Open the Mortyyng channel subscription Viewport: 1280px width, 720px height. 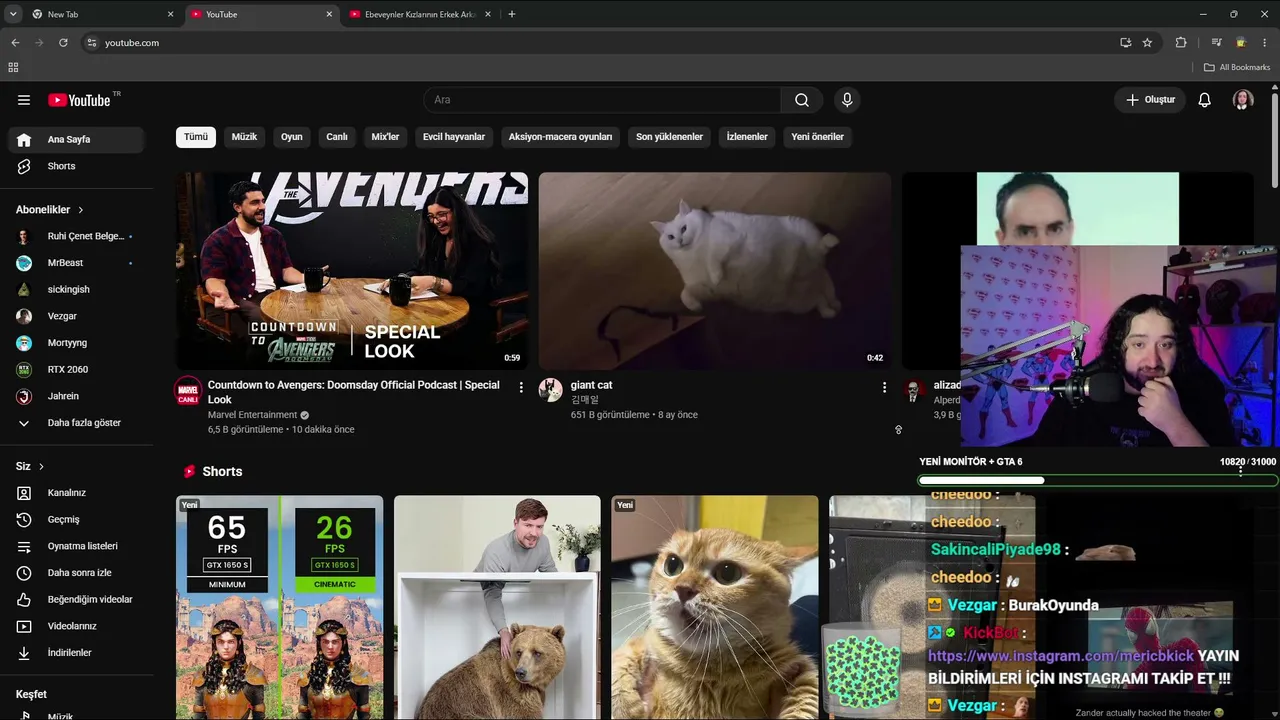pyautogui.click(x=76, y=343)
